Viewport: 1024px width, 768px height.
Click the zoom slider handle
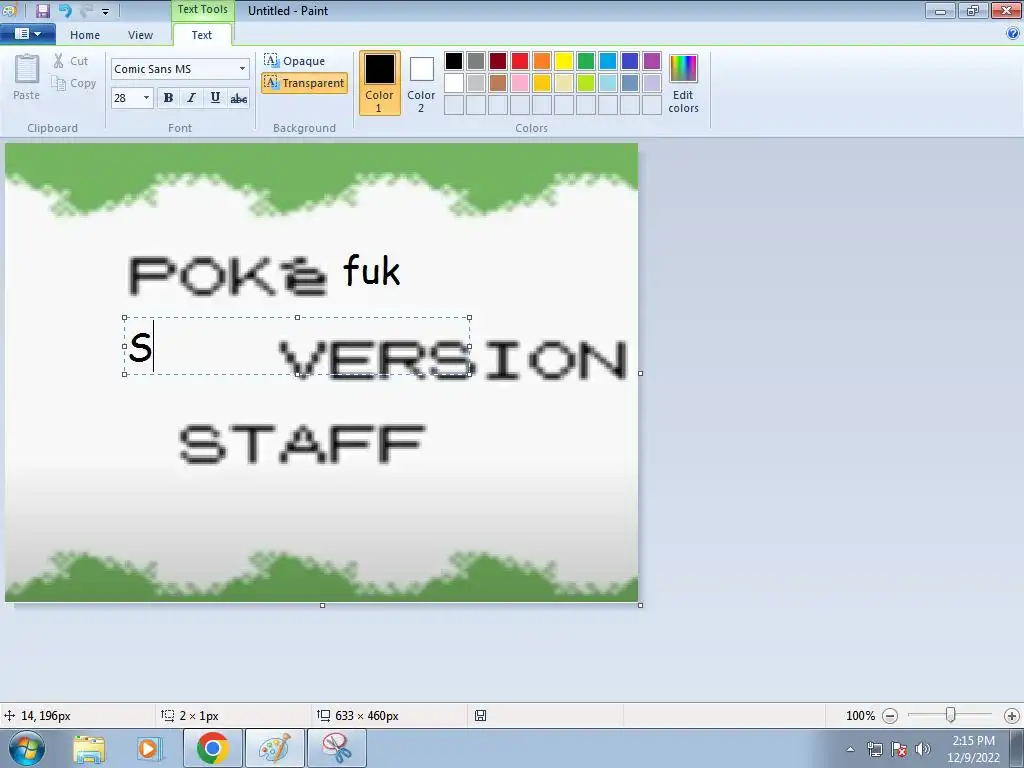951,715
